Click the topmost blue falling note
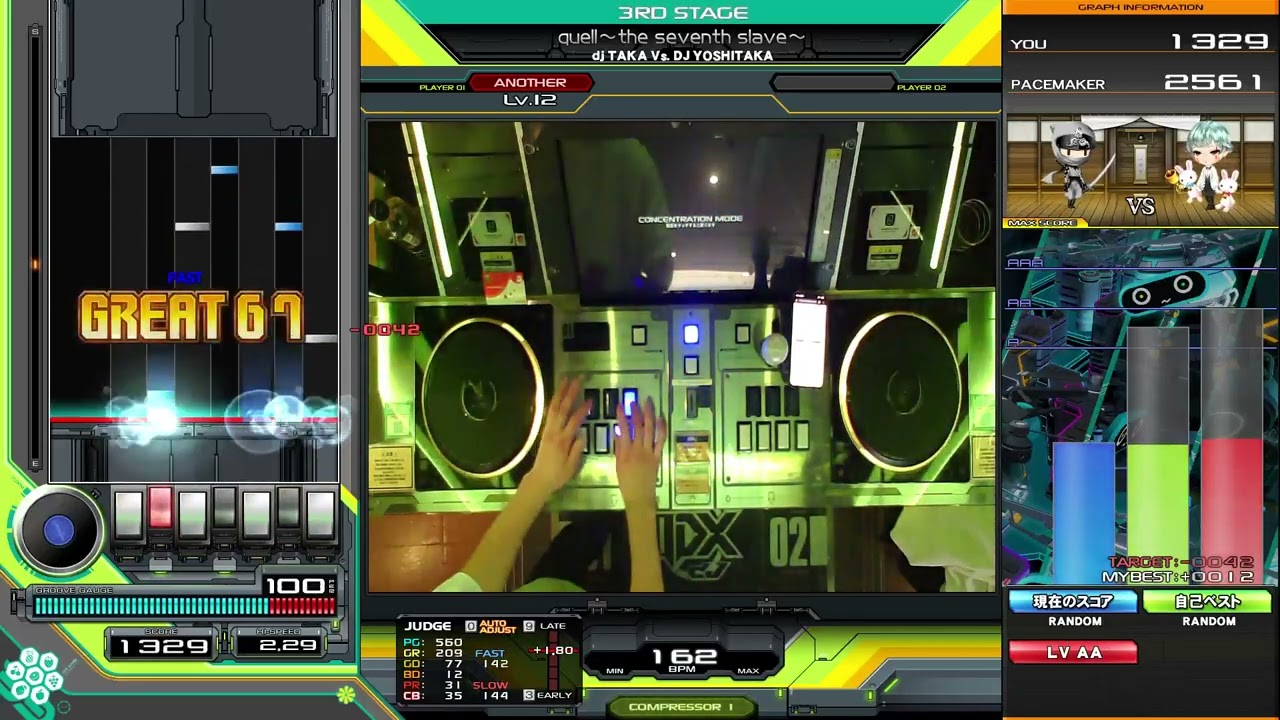The image size is (1280, 720). pos(224,170)
